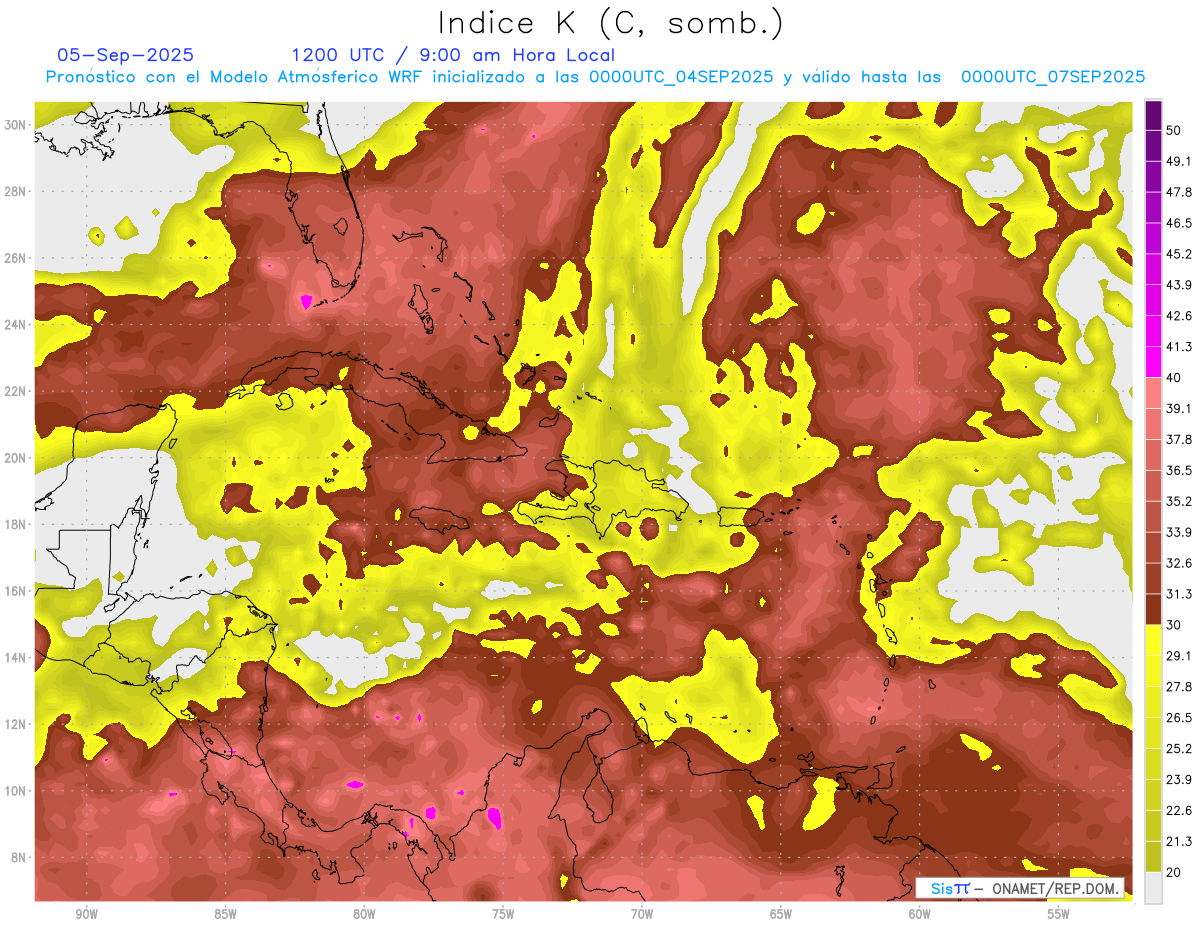Click the 05-Sep-2025 date label

point(125,55)
